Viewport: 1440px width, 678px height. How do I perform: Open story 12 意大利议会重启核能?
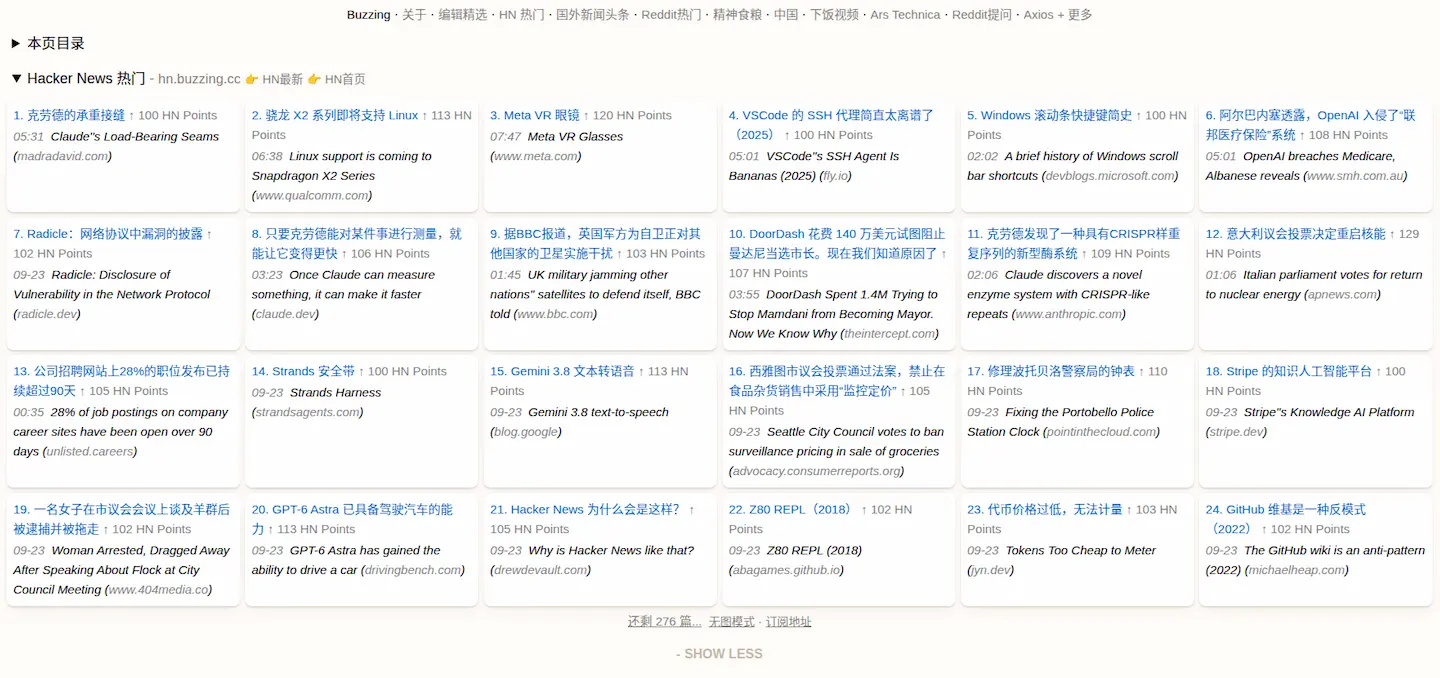point(1295,234)
